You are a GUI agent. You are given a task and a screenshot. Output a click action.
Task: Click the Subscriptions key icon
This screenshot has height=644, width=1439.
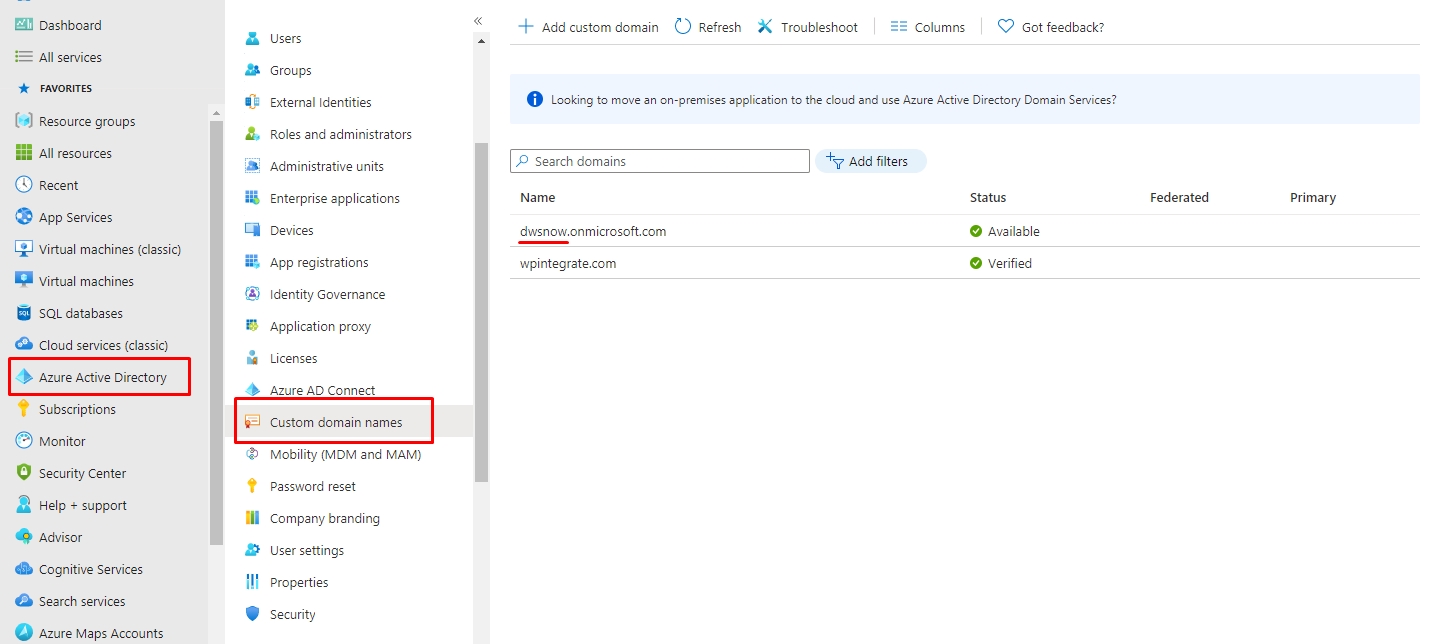[24, 409]
